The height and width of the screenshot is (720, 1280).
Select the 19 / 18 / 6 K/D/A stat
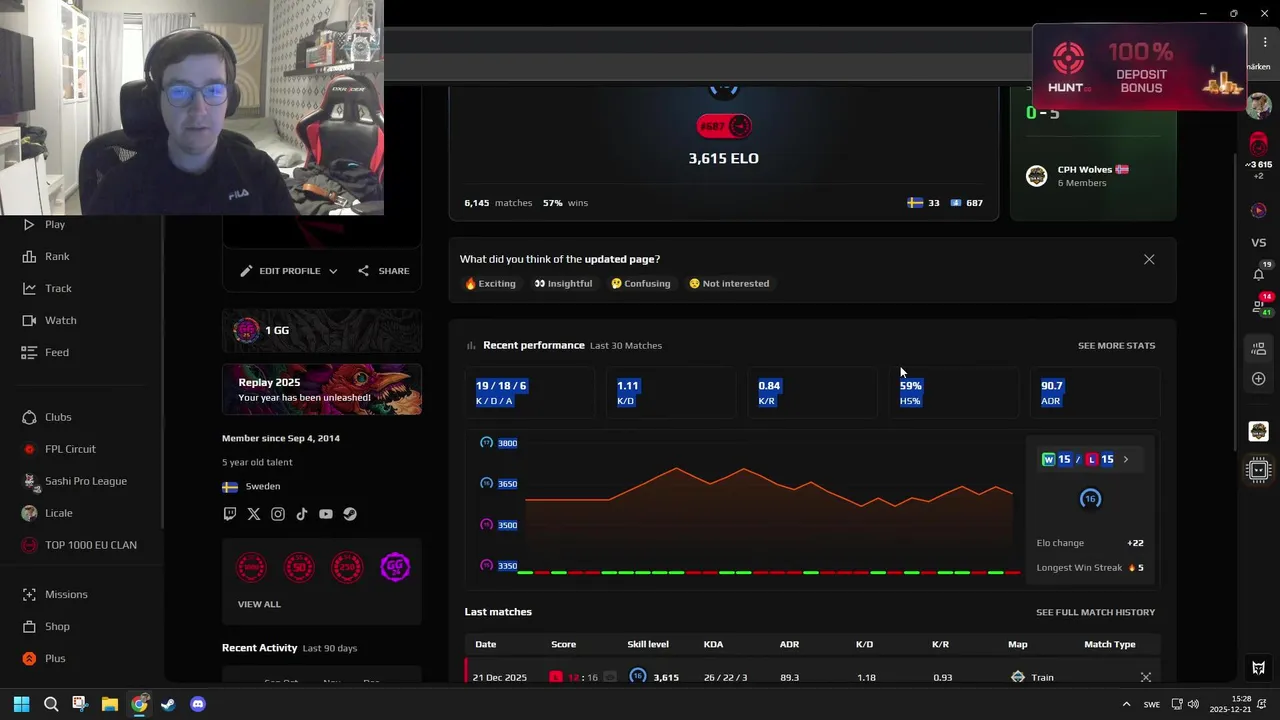click(x=530, y=393)
